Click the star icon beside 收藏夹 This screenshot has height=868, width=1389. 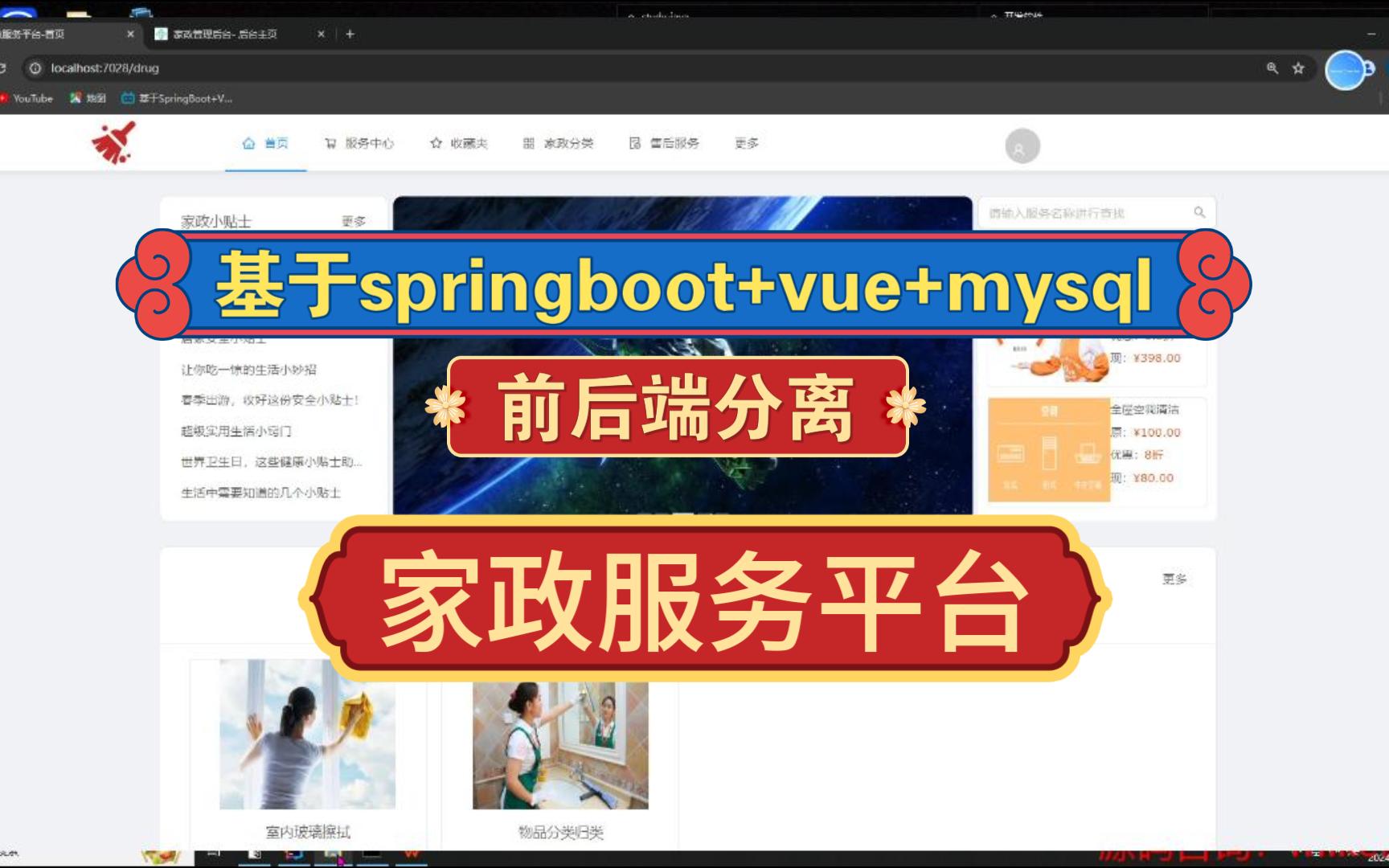[435, 142]
